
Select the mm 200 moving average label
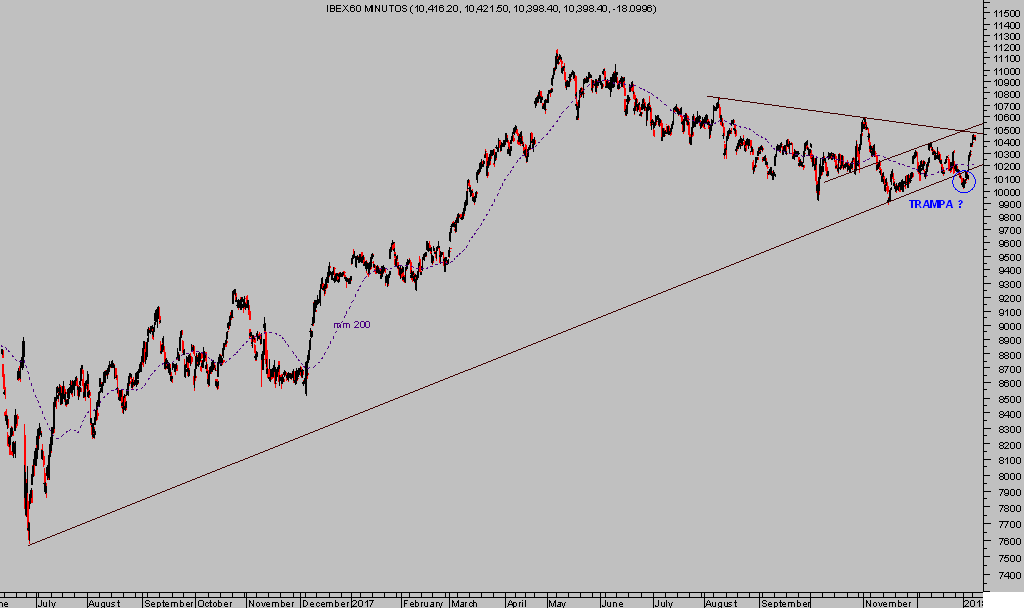tap(350, 325)
